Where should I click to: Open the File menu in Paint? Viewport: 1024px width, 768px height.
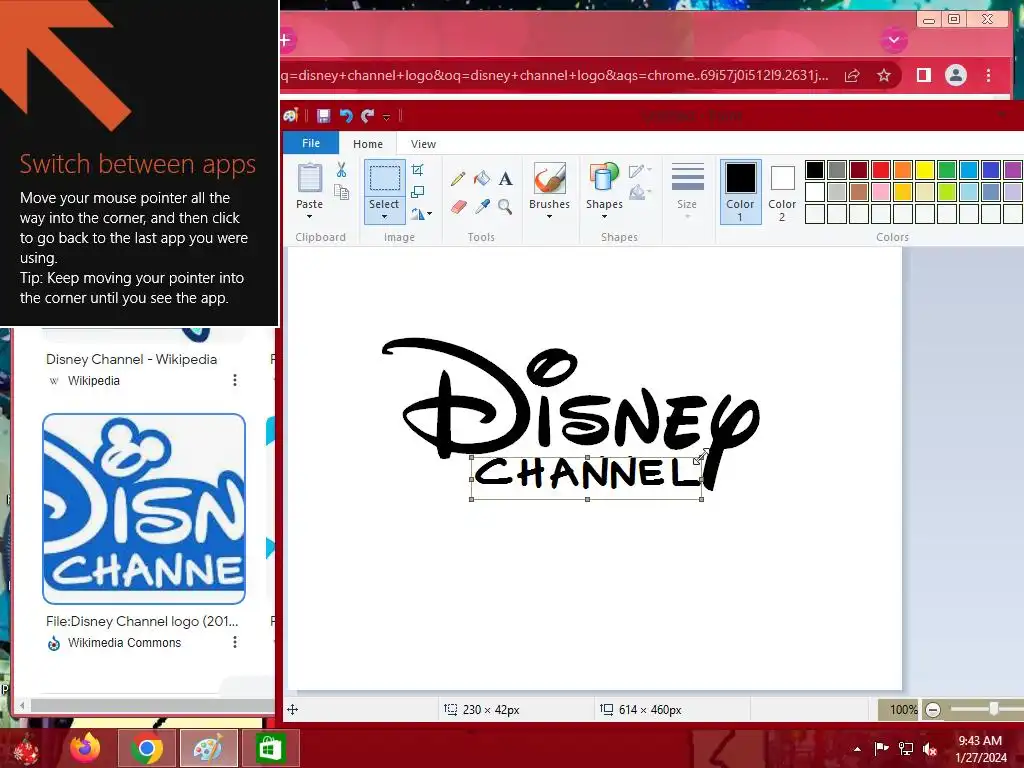pyautogui.click(x=311, y=143)
